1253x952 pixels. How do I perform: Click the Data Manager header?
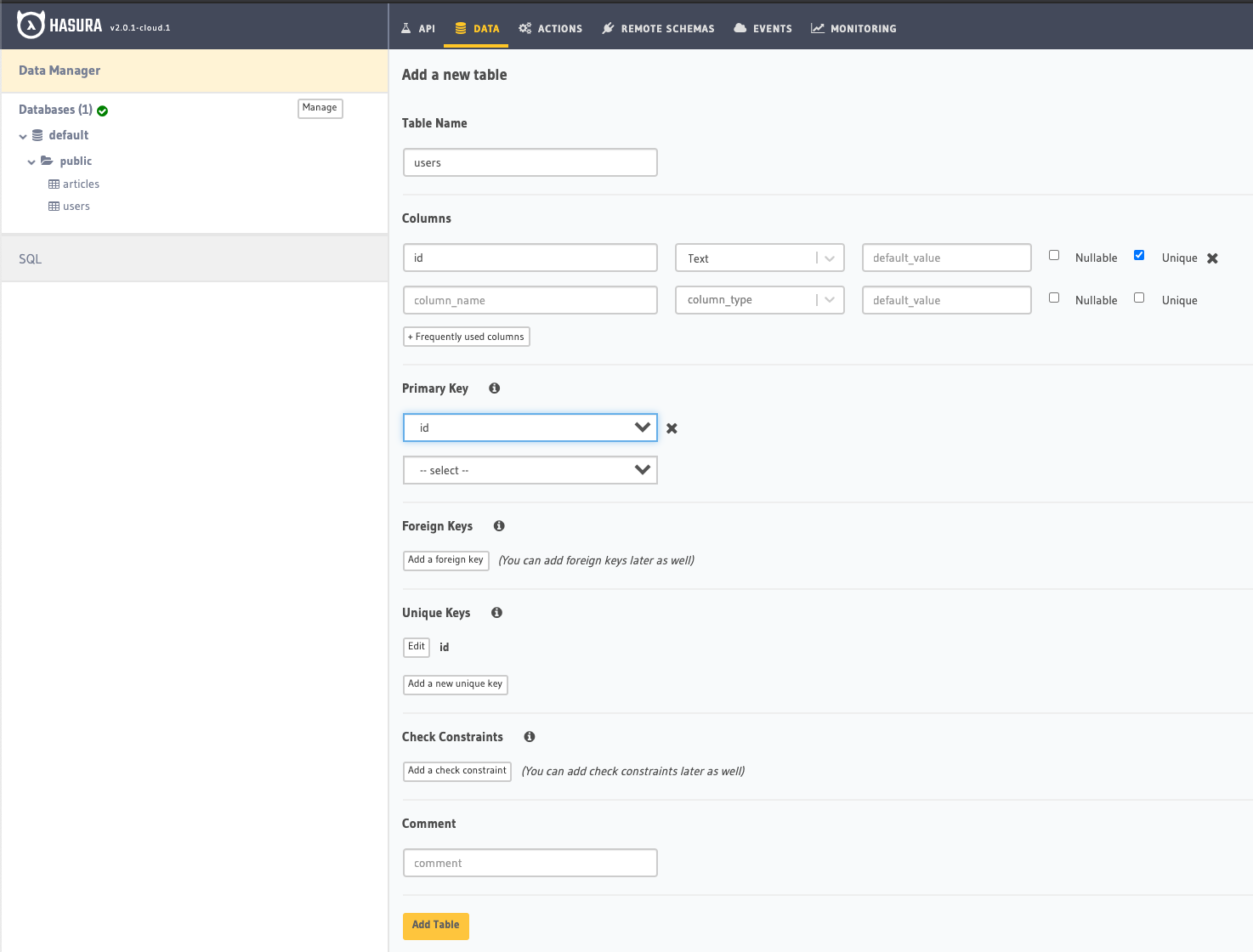195,71
